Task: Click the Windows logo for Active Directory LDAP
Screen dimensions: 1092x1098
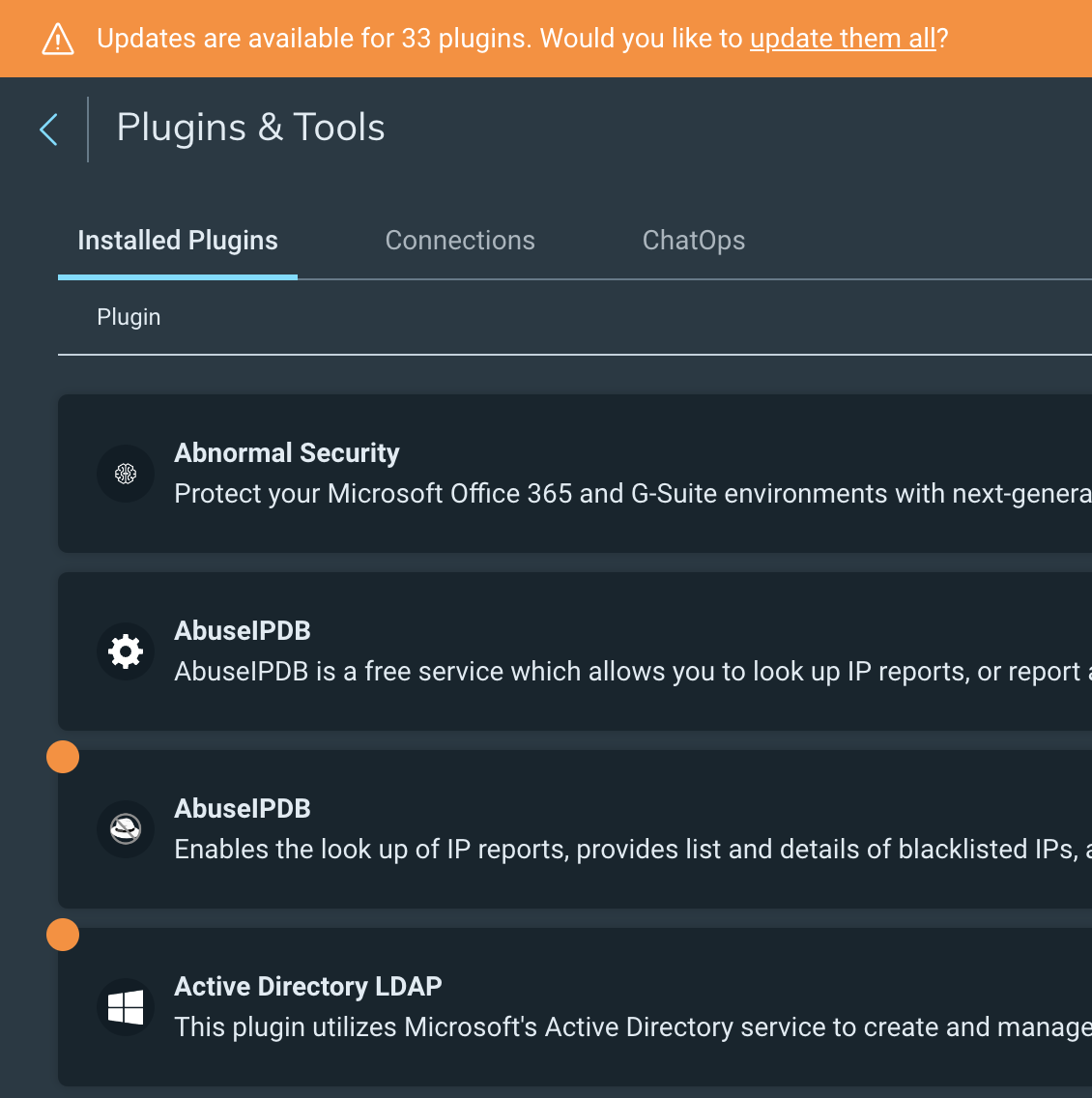Action: pos(126,1007)
